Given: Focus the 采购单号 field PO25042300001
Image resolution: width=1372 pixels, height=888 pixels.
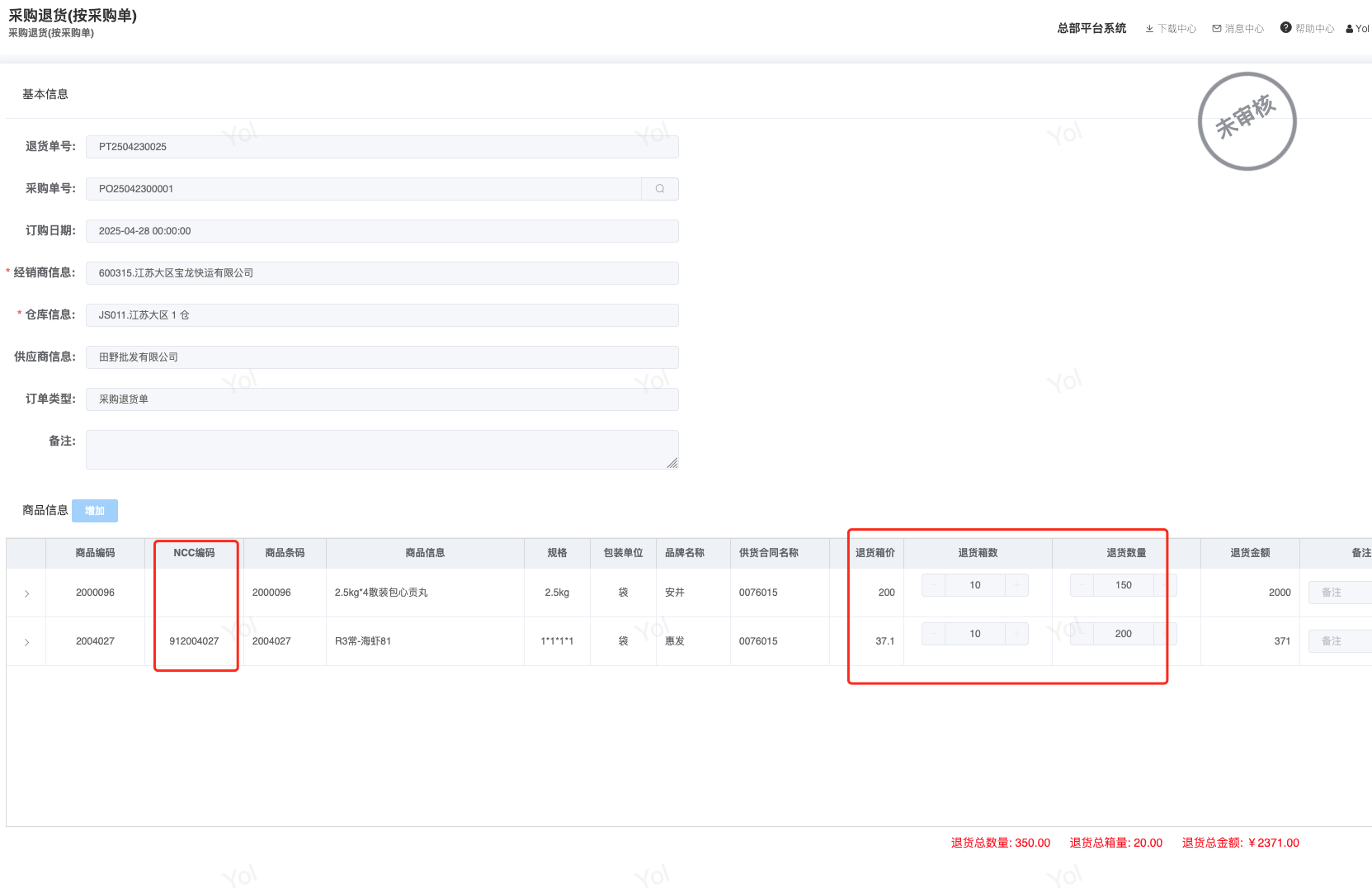Looking at the screenshot, I should click(364, 189).
